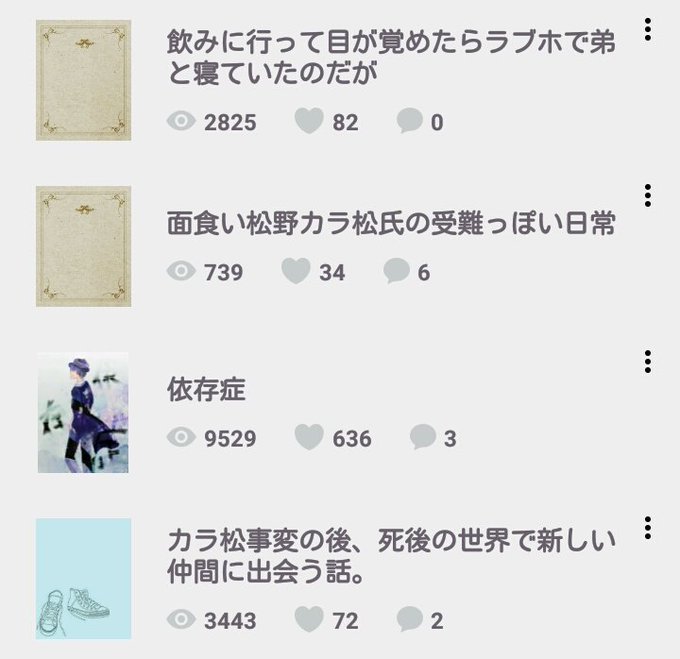
Task: Open the story 飲みに行って目が覚めたらラブホで弟と寝ていたのだが
Action: [391, 57]
